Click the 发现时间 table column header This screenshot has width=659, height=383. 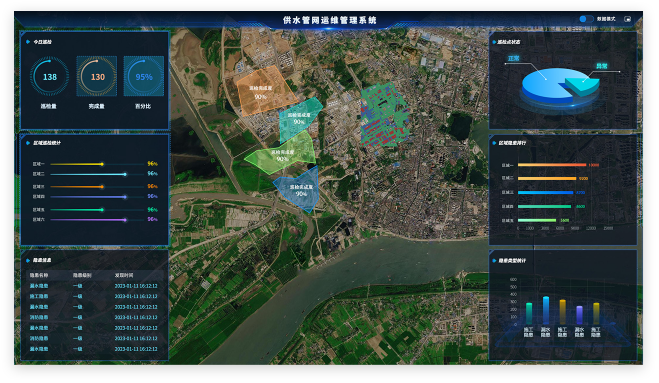(x=124, y=275)
